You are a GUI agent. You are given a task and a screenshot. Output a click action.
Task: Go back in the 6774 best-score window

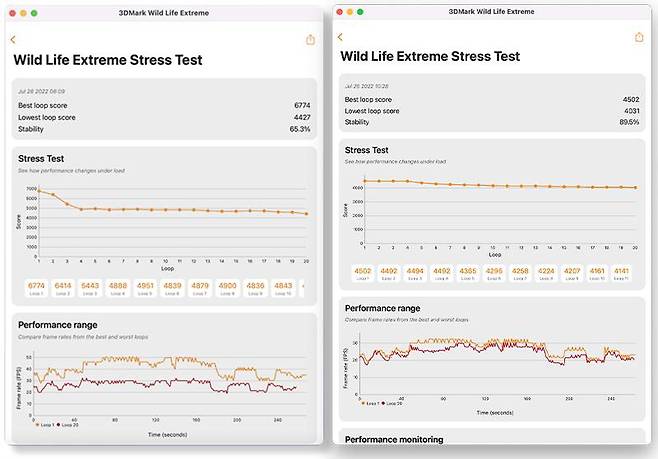(x=13, y=40)
